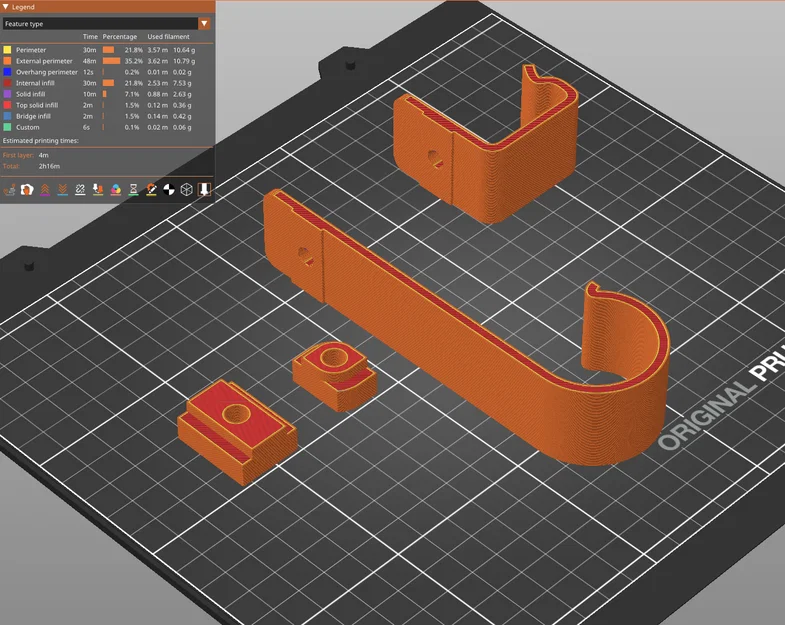785x625 pixels.
Task: Click the External perimeter feature label
Action: click(44, 61)
